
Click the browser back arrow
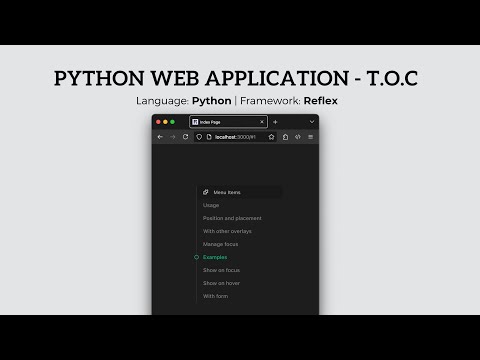[160, 137]
